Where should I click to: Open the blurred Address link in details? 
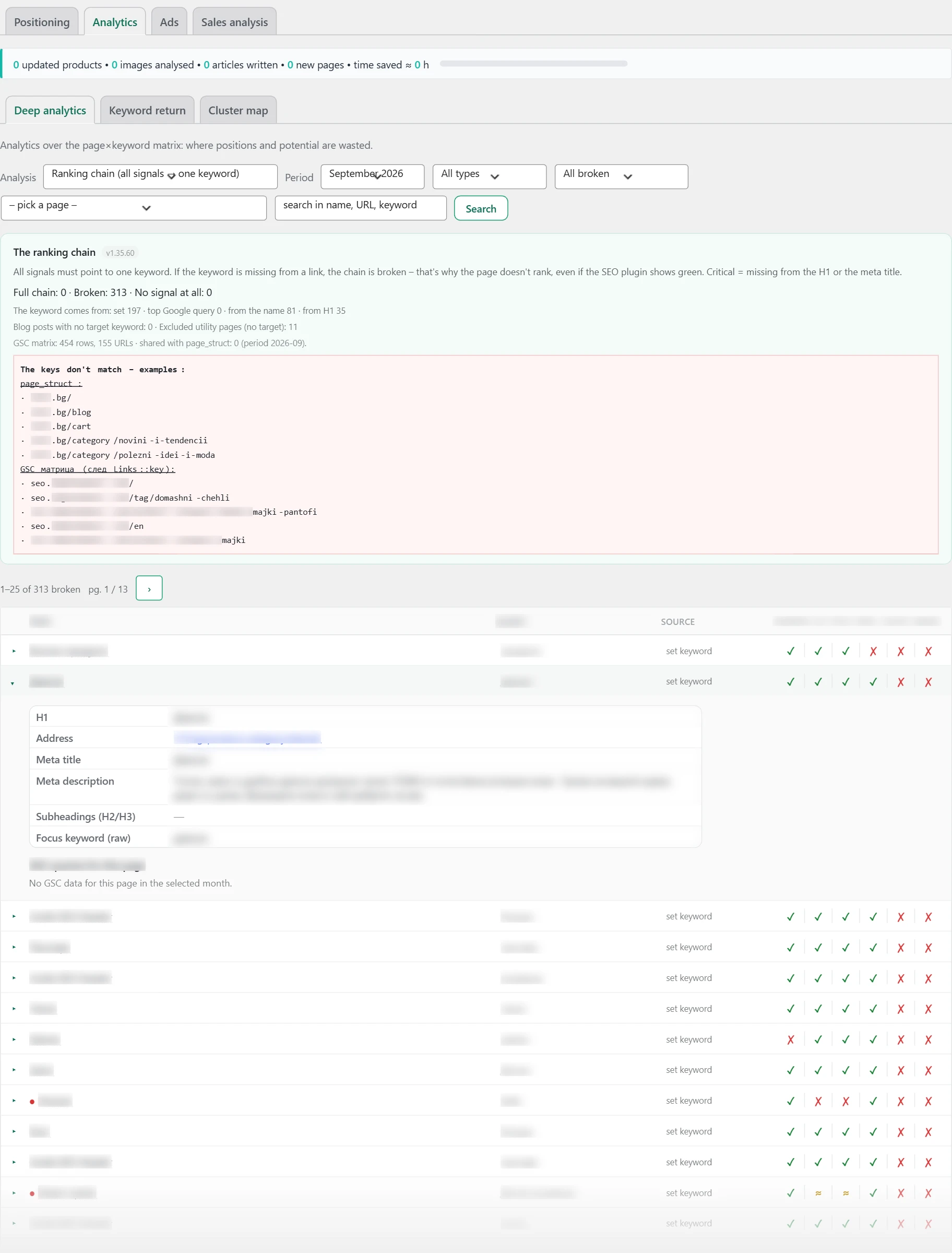[x=247, y=738]
